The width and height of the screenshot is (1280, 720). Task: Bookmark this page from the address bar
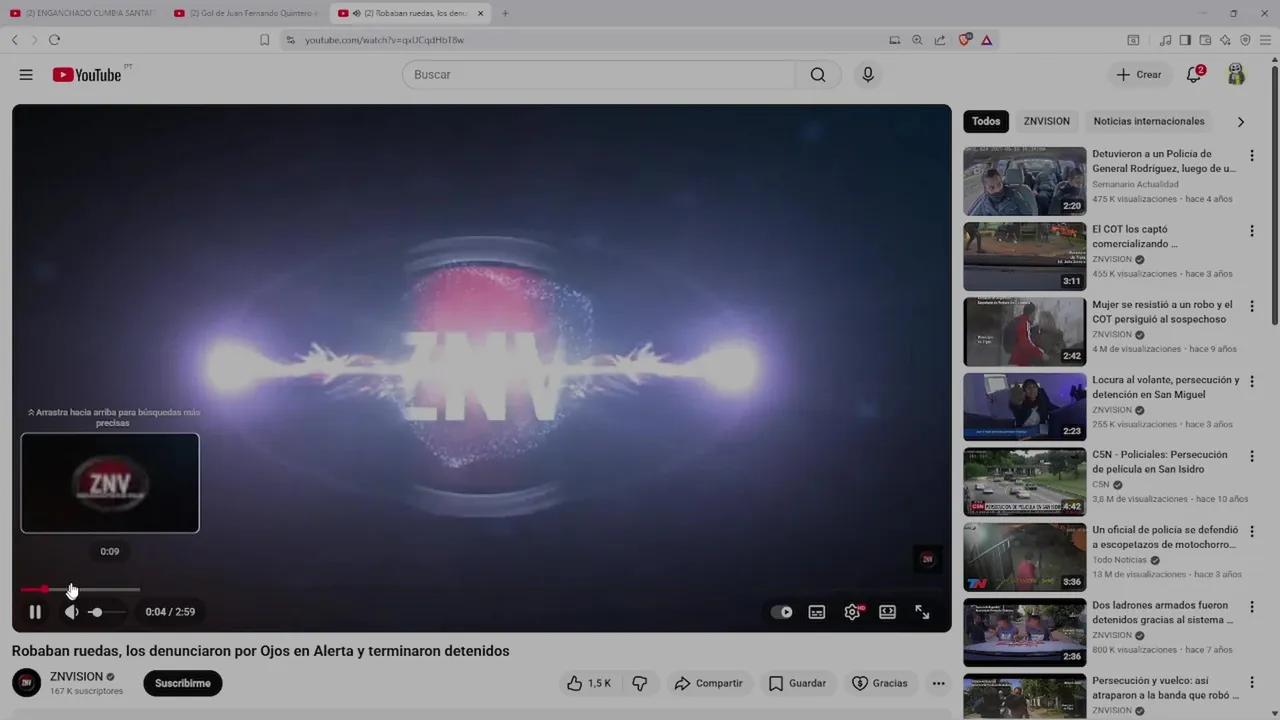click(265, 40)
